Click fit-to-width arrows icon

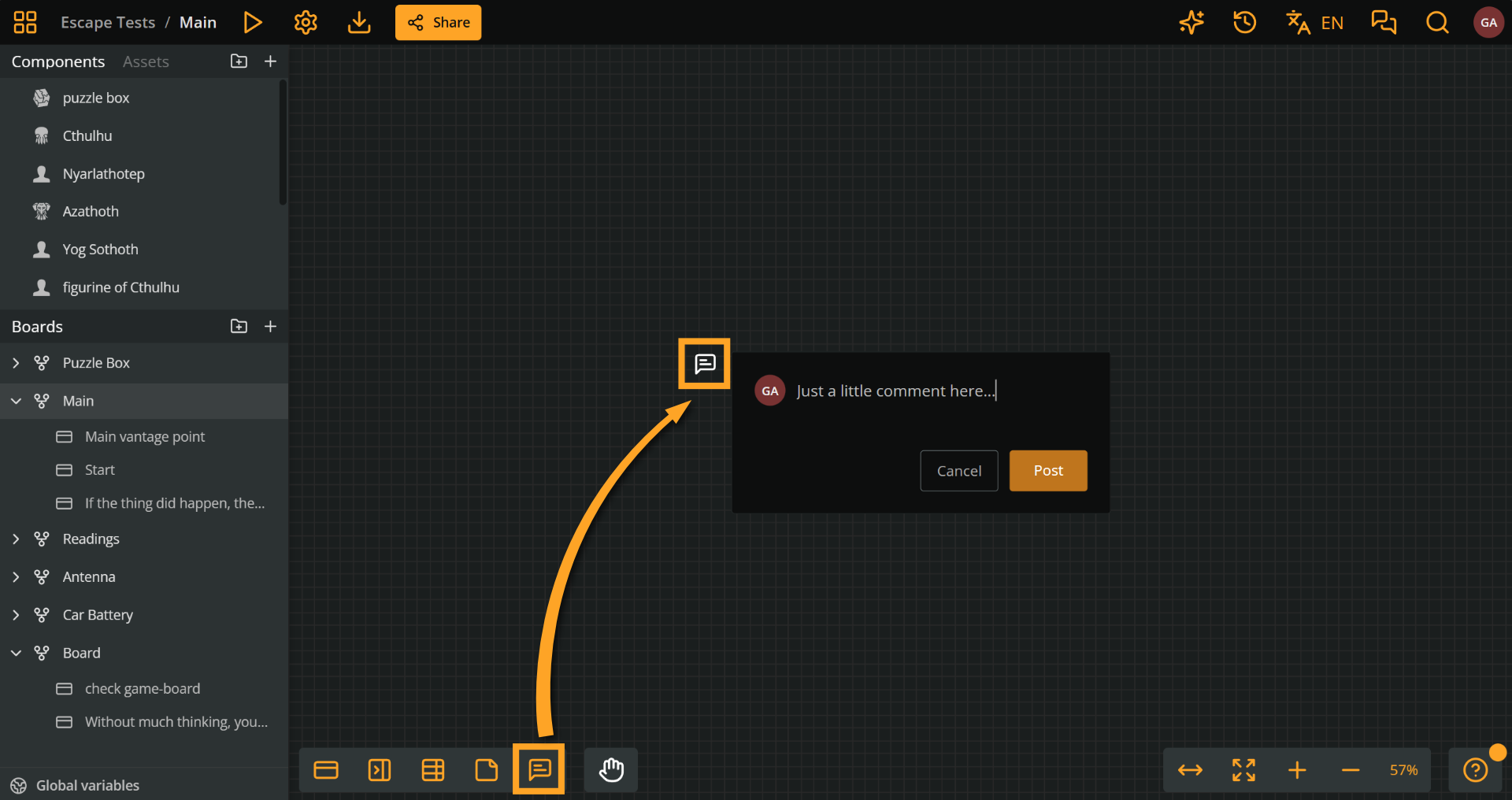1190,770
